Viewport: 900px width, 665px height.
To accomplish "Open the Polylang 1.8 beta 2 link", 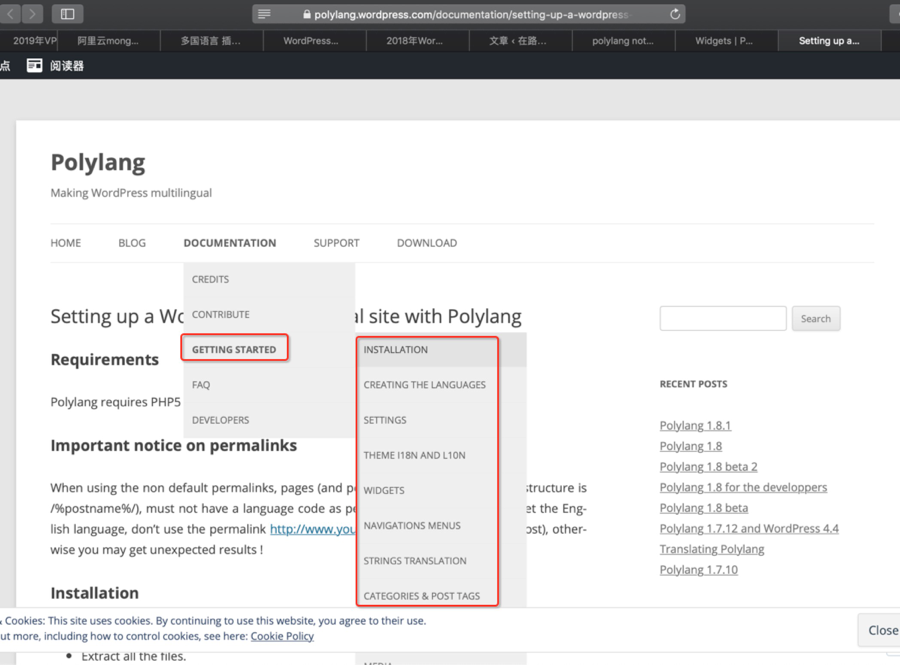I will 708,467.
